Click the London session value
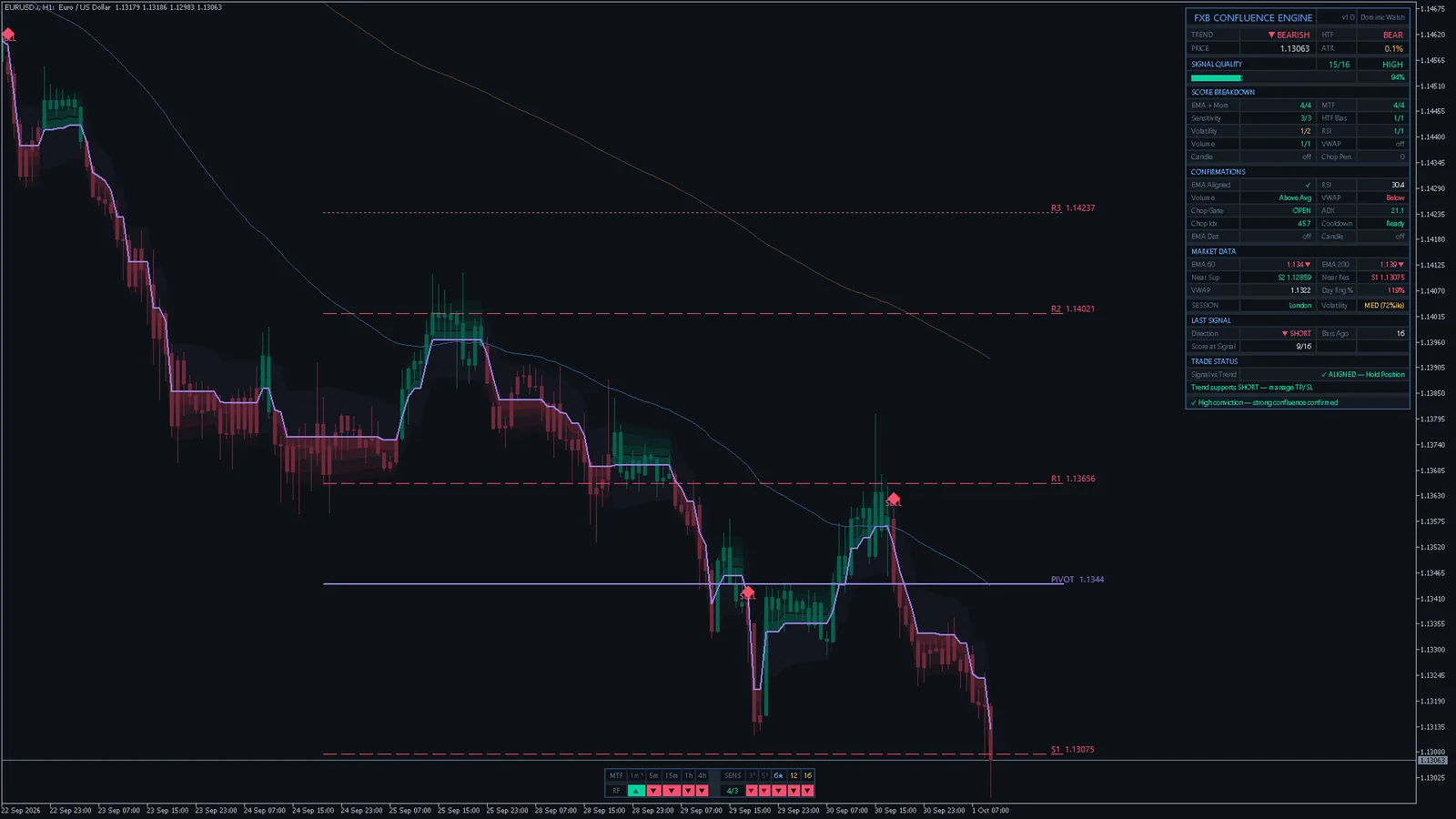1456x819 pixels. pyautogui.click(x=1300, y=306)
